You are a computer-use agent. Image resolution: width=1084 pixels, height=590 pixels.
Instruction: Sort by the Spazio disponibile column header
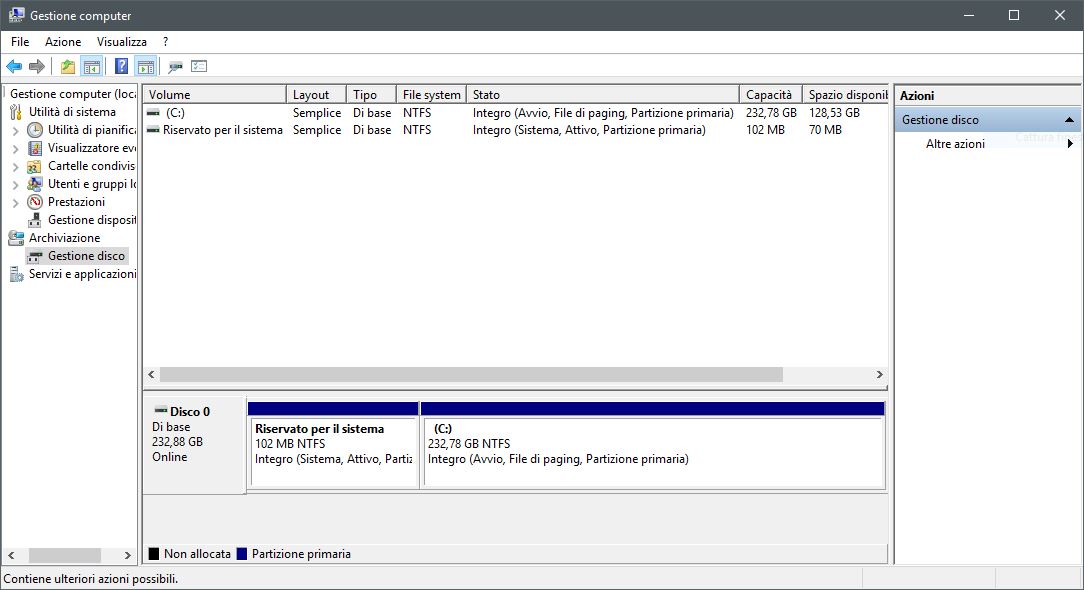pyautogui.click(x=845, y=94)
